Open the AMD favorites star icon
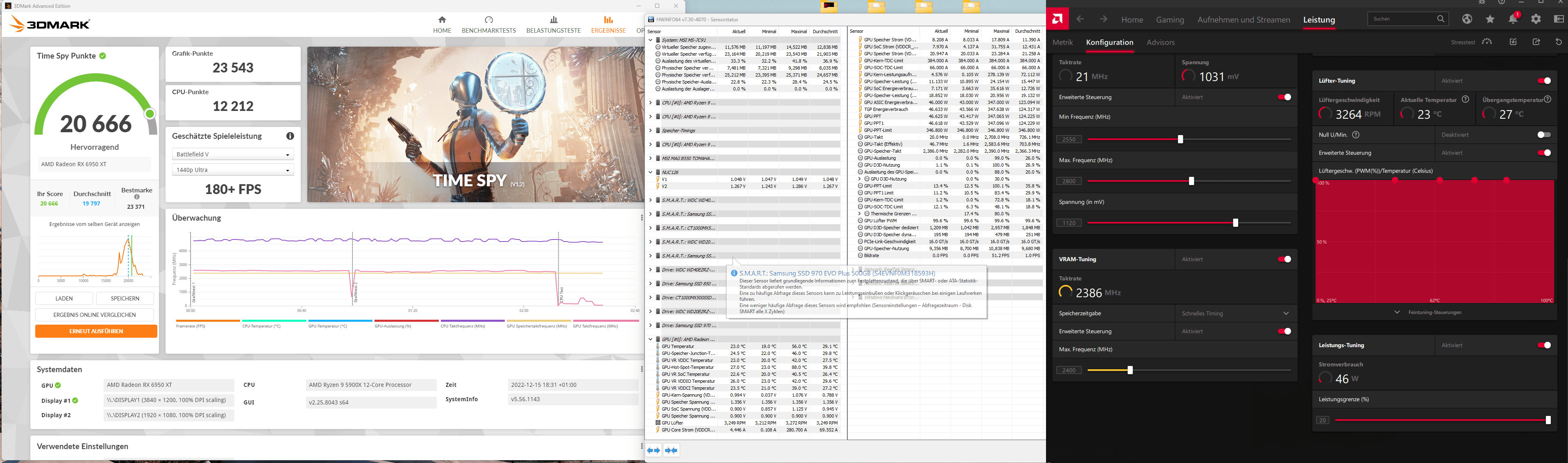Image resolution: width=1568 pixels, height=463 pixels. click(1490, 20)
